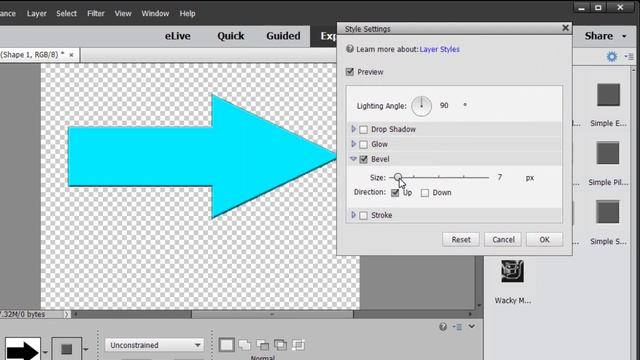Switch to the Guided mode tab
Screen dimensions: 640x360
point(283,36)
